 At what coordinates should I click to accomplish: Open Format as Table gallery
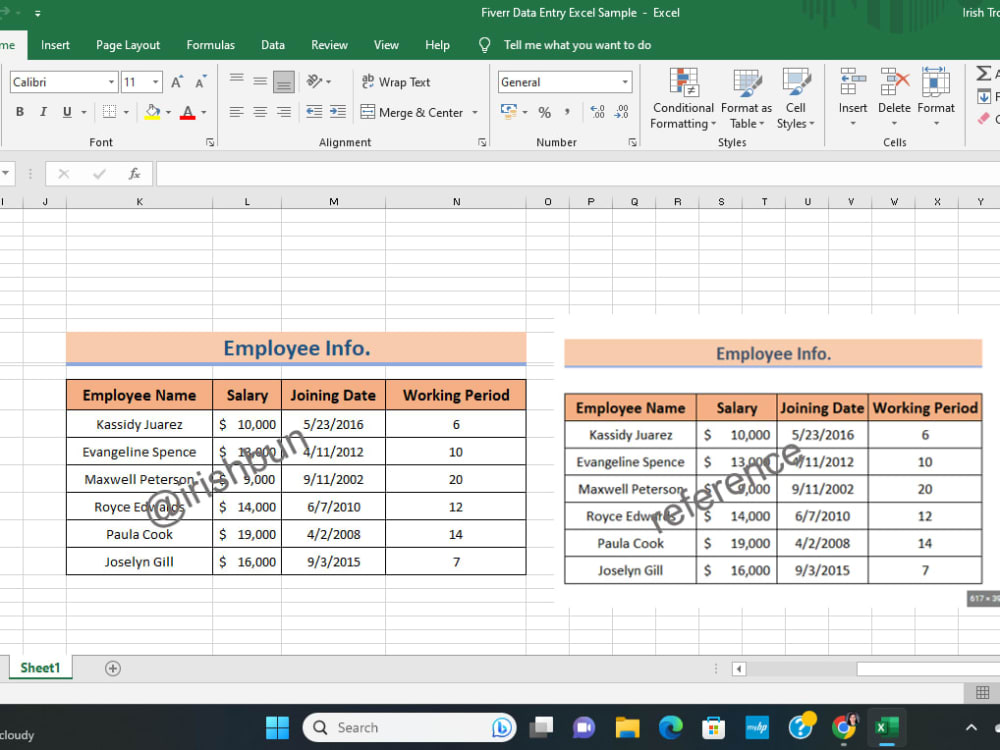[x=747, y=99]
